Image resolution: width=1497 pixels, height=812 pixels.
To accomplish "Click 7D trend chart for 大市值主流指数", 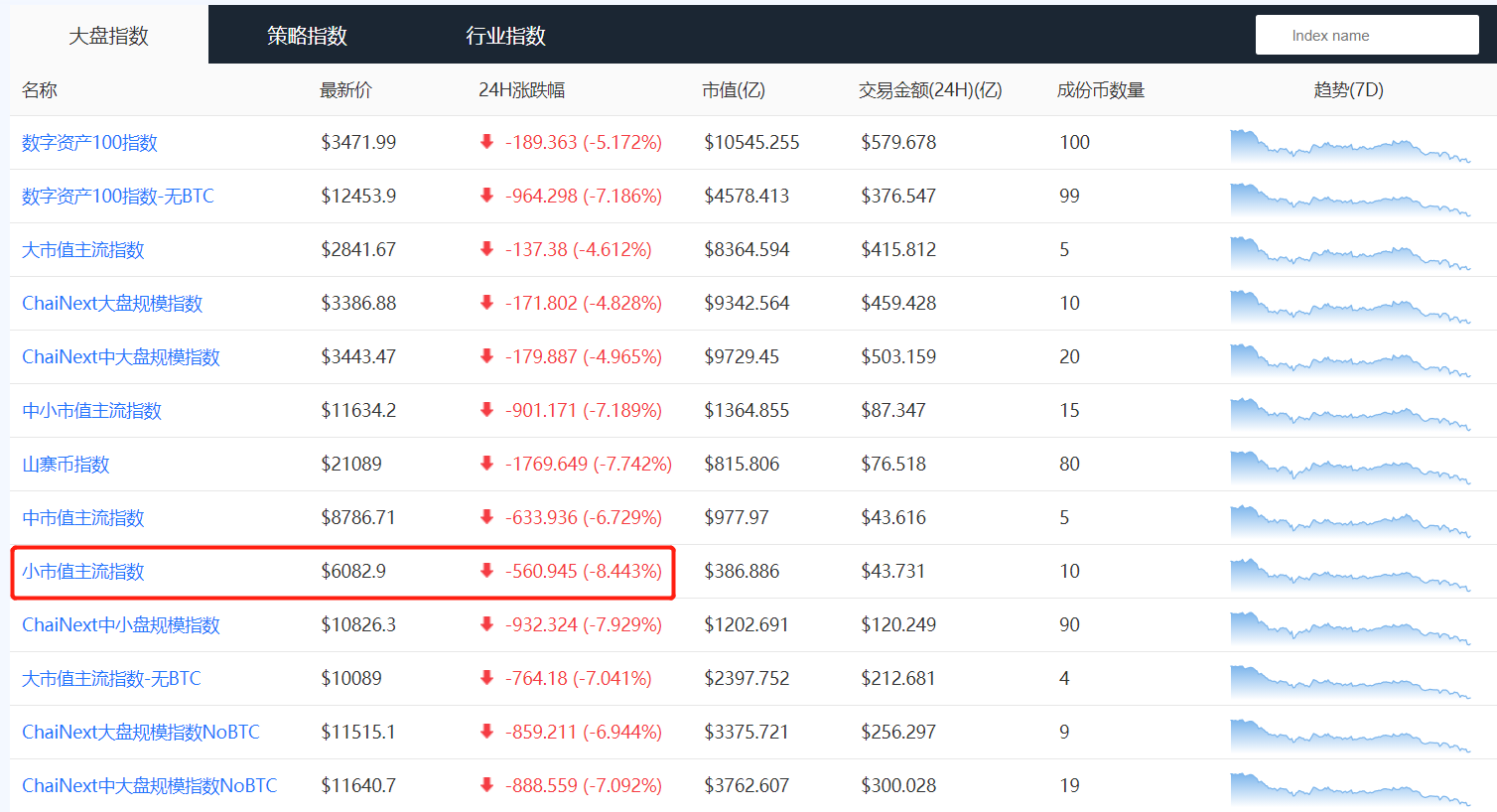I will (1350, 252).
